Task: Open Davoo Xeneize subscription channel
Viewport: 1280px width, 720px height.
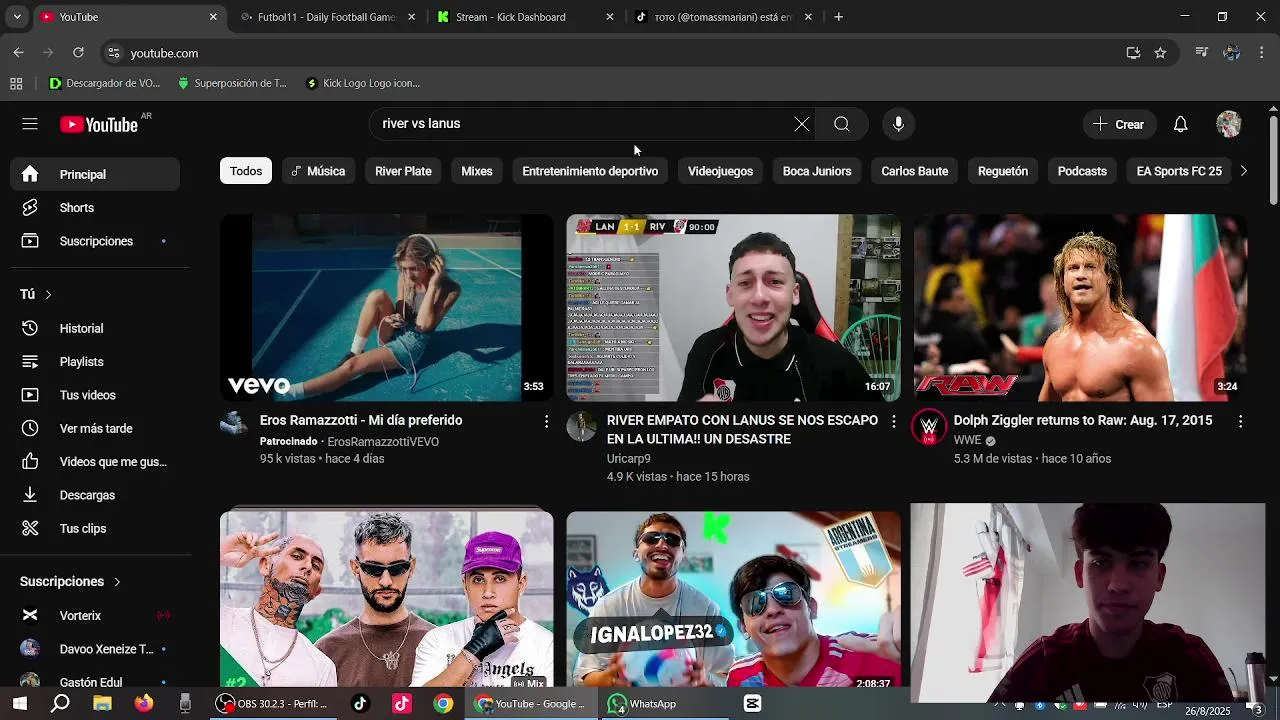Action: (96, 649)
